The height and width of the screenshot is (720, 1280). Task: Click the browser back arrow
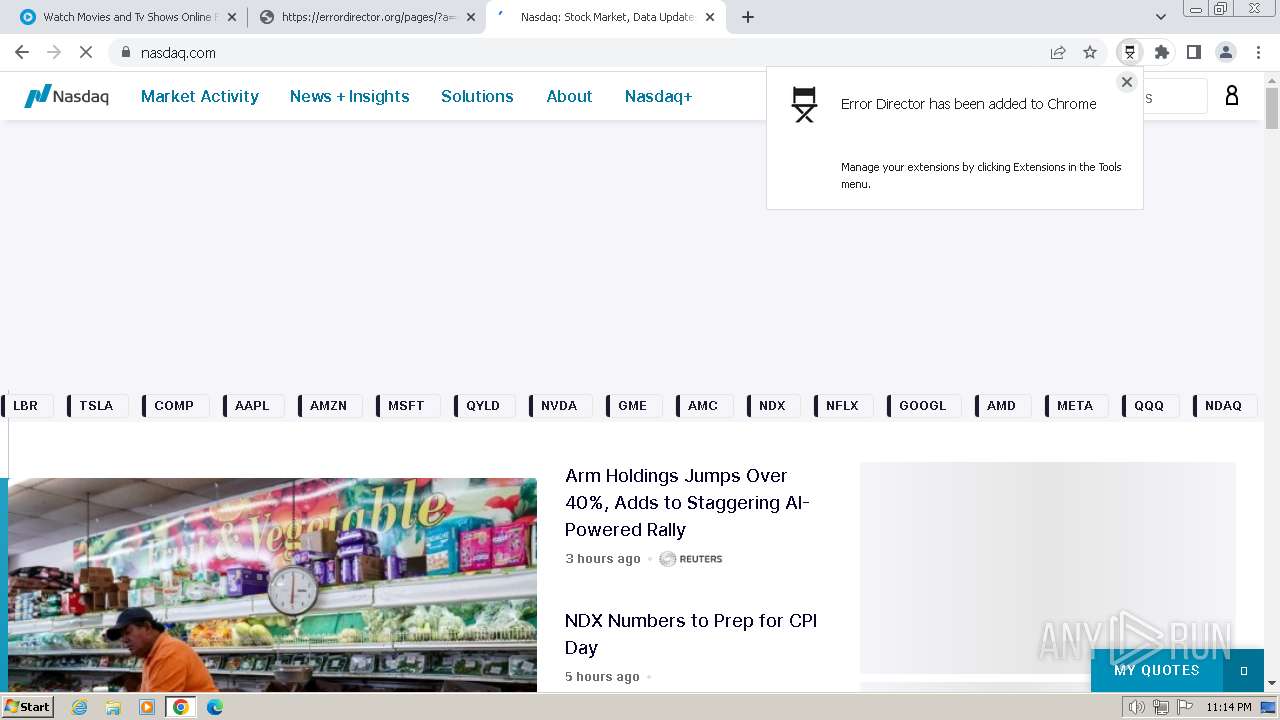point(22,52)
